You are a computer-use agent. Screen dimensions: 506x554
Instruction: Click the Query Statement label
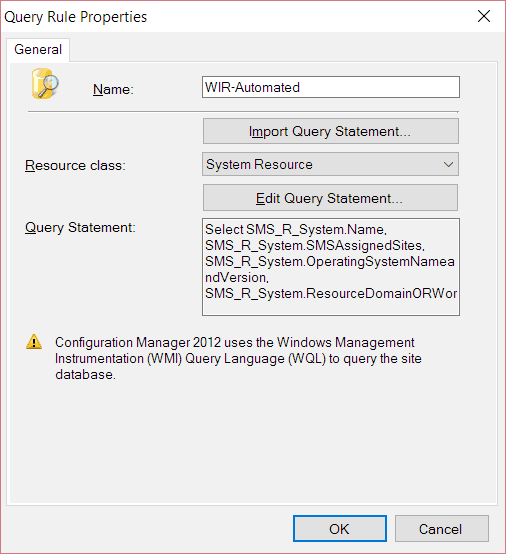(x=80, y=228)
